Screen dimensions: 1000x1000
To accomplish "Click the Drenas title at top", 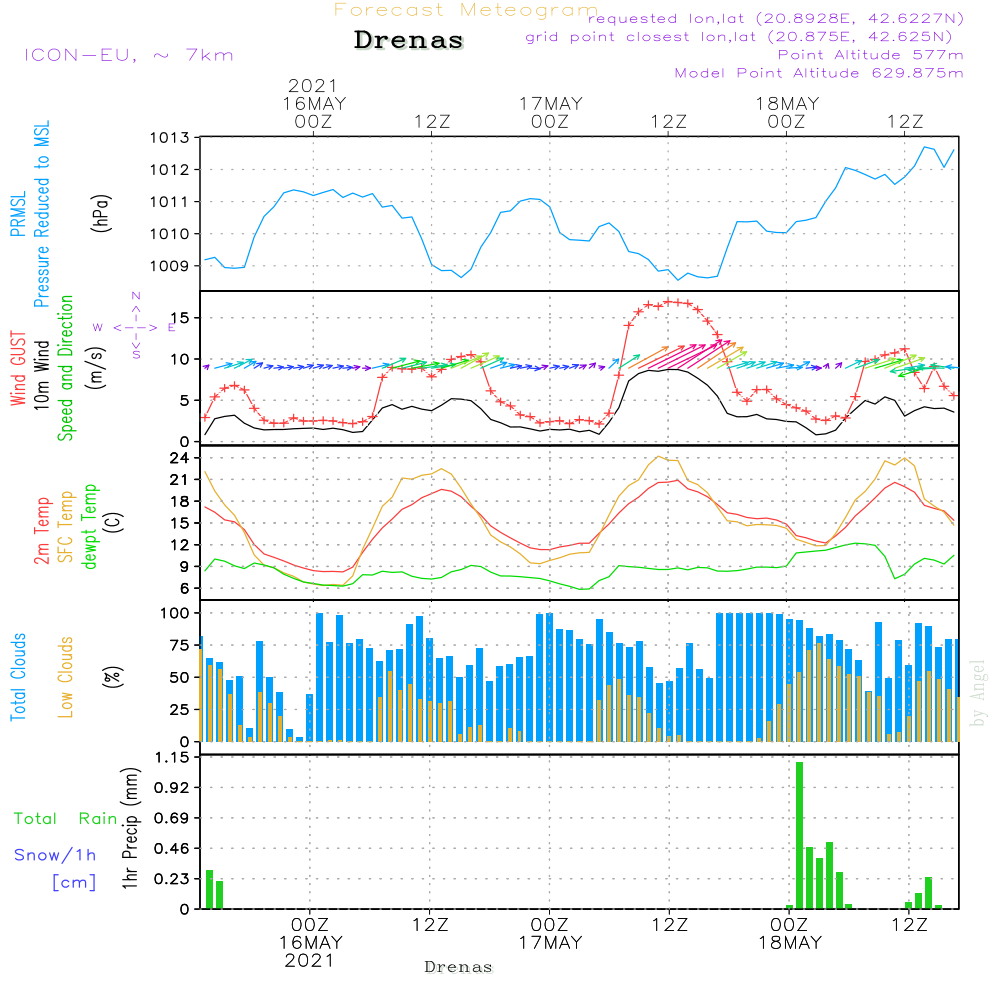I will tap(408, 40).
